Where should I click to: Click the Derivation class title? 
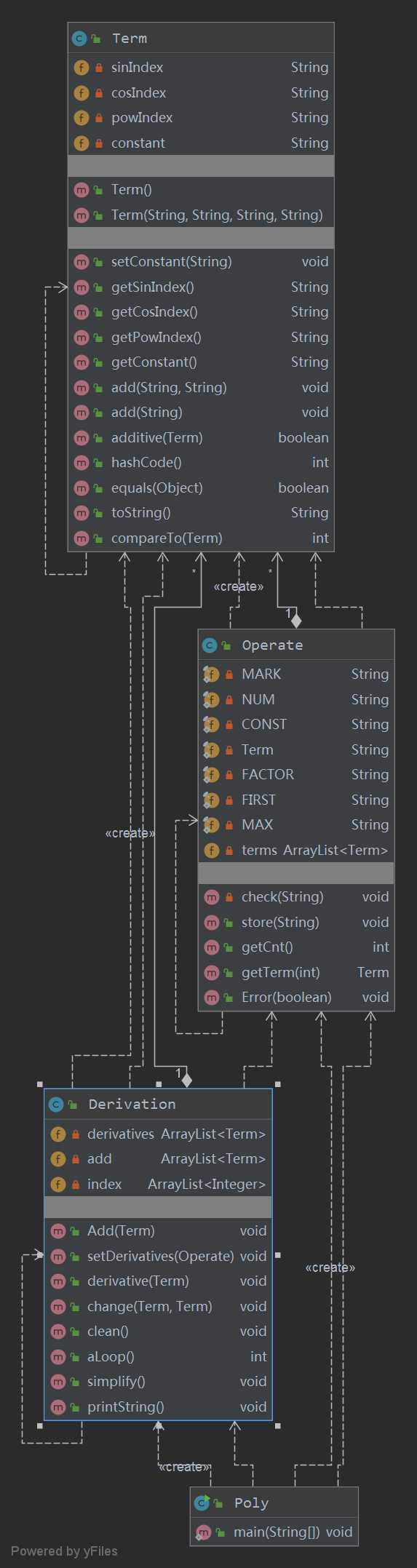click(132, 1105)
